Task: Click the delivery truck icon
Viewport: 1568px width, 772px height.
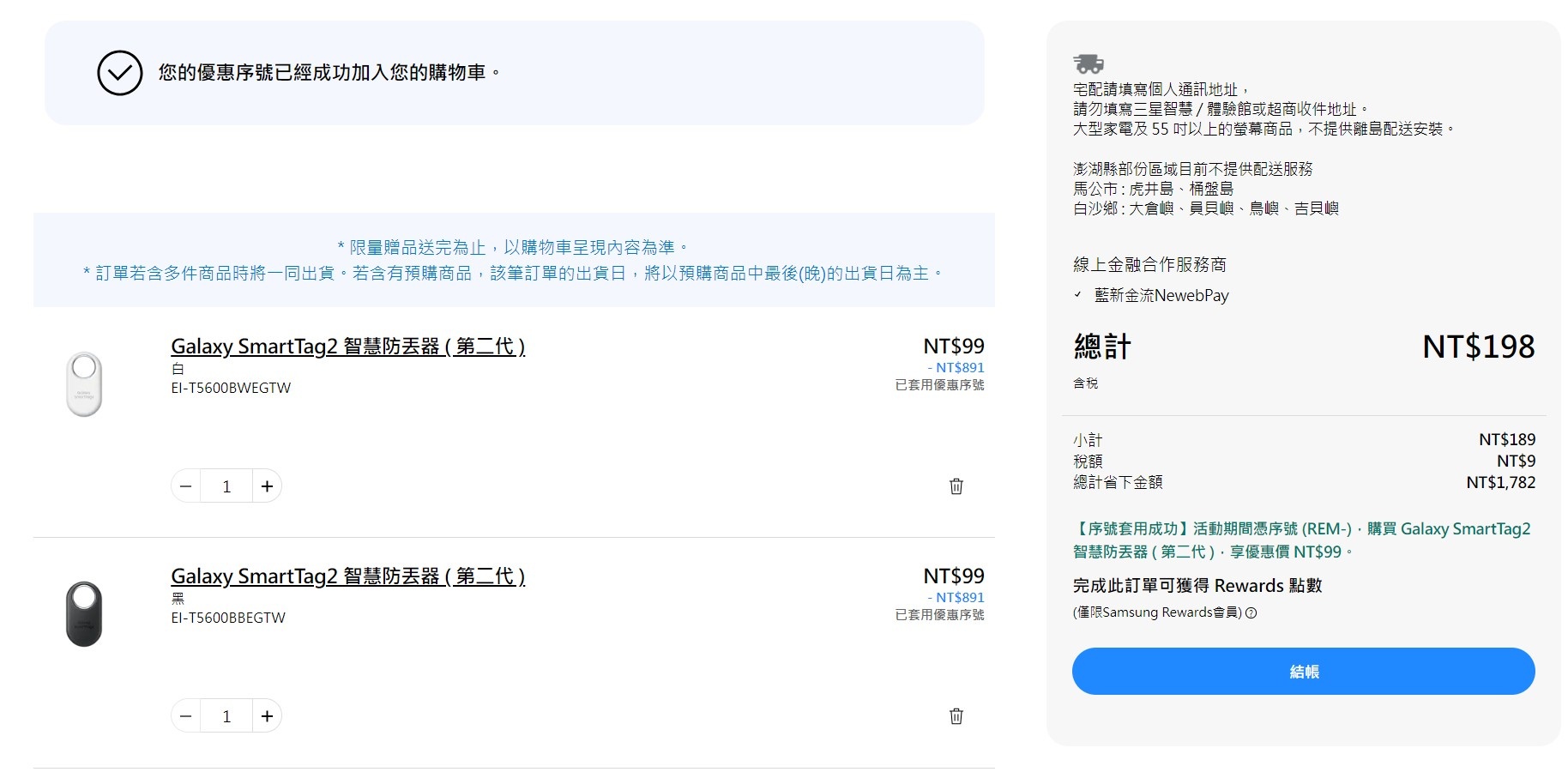Action: point(1088,63)
